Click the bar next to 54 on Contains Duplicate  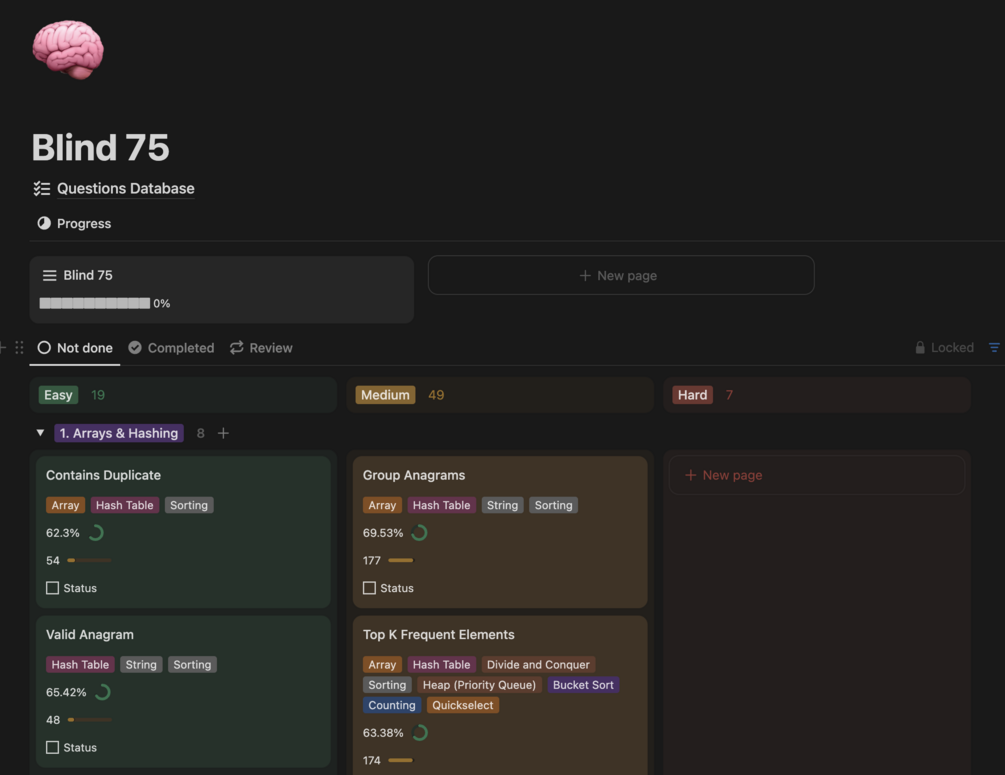click(x=89, y=560)
